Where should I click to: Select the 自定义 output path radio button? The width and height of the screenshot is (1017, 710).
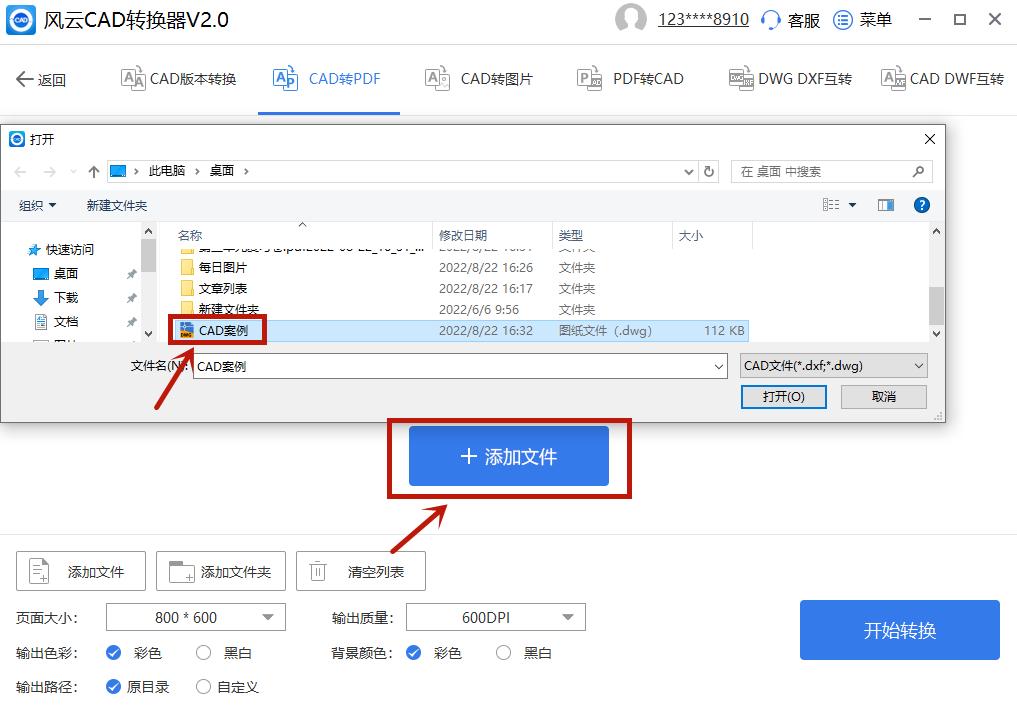(x=203, y=687)
